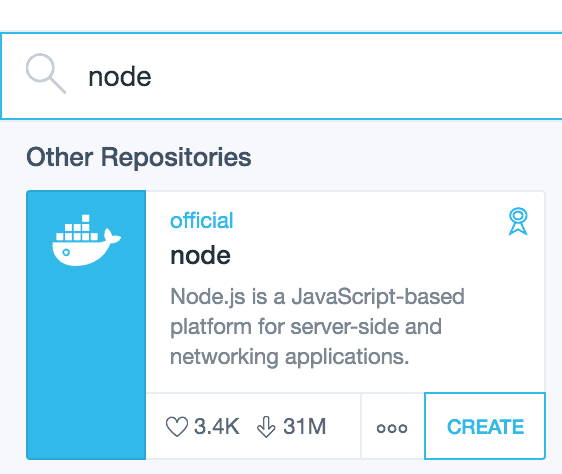
Task: Click the 31M pulls count
Action: tap(305, 427)
